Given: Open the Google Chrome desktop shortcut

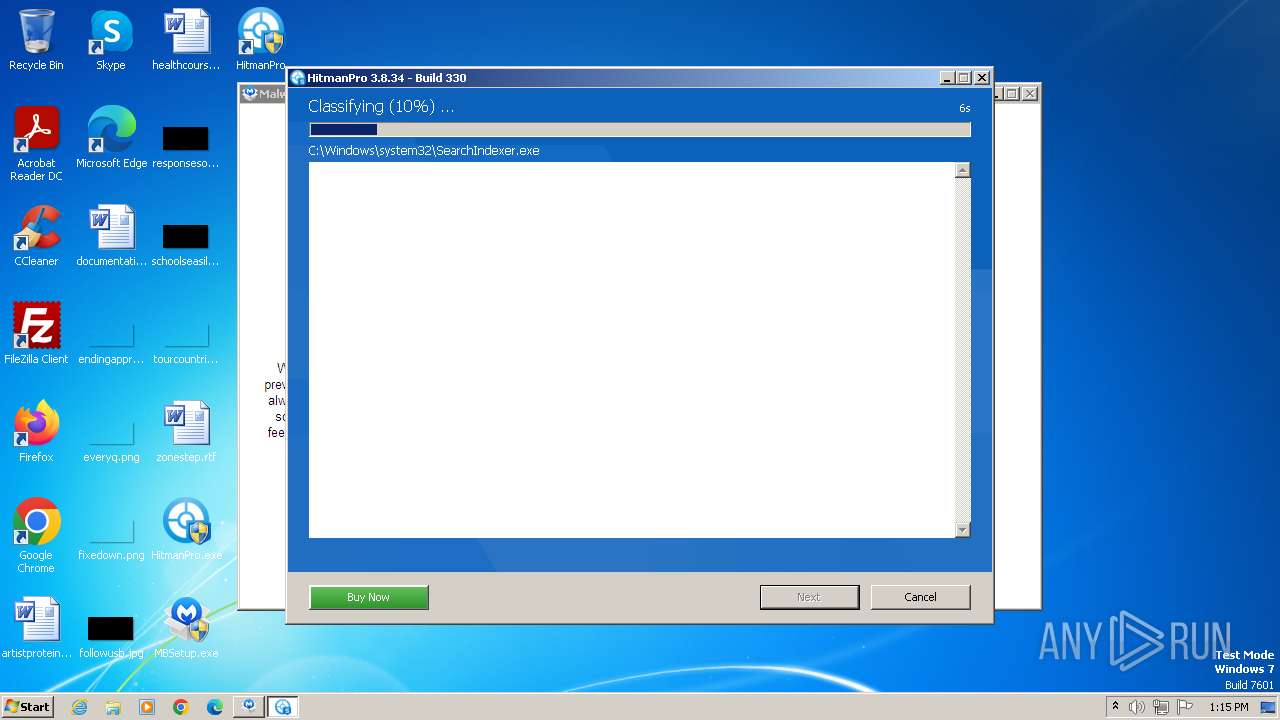Looking at the screenshot, I should pos(36,536).
